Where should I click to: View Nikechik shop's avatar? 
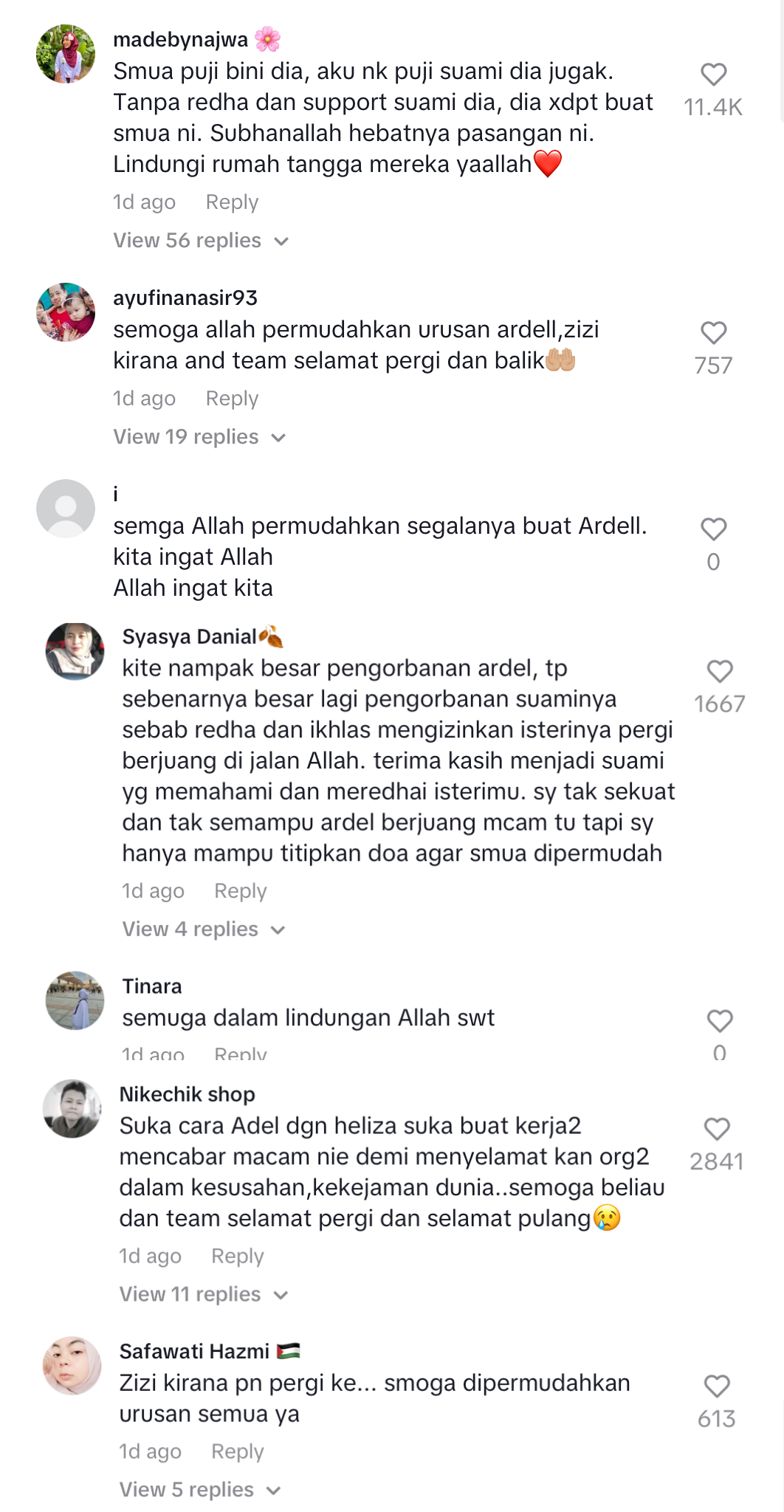(72, 1109)
